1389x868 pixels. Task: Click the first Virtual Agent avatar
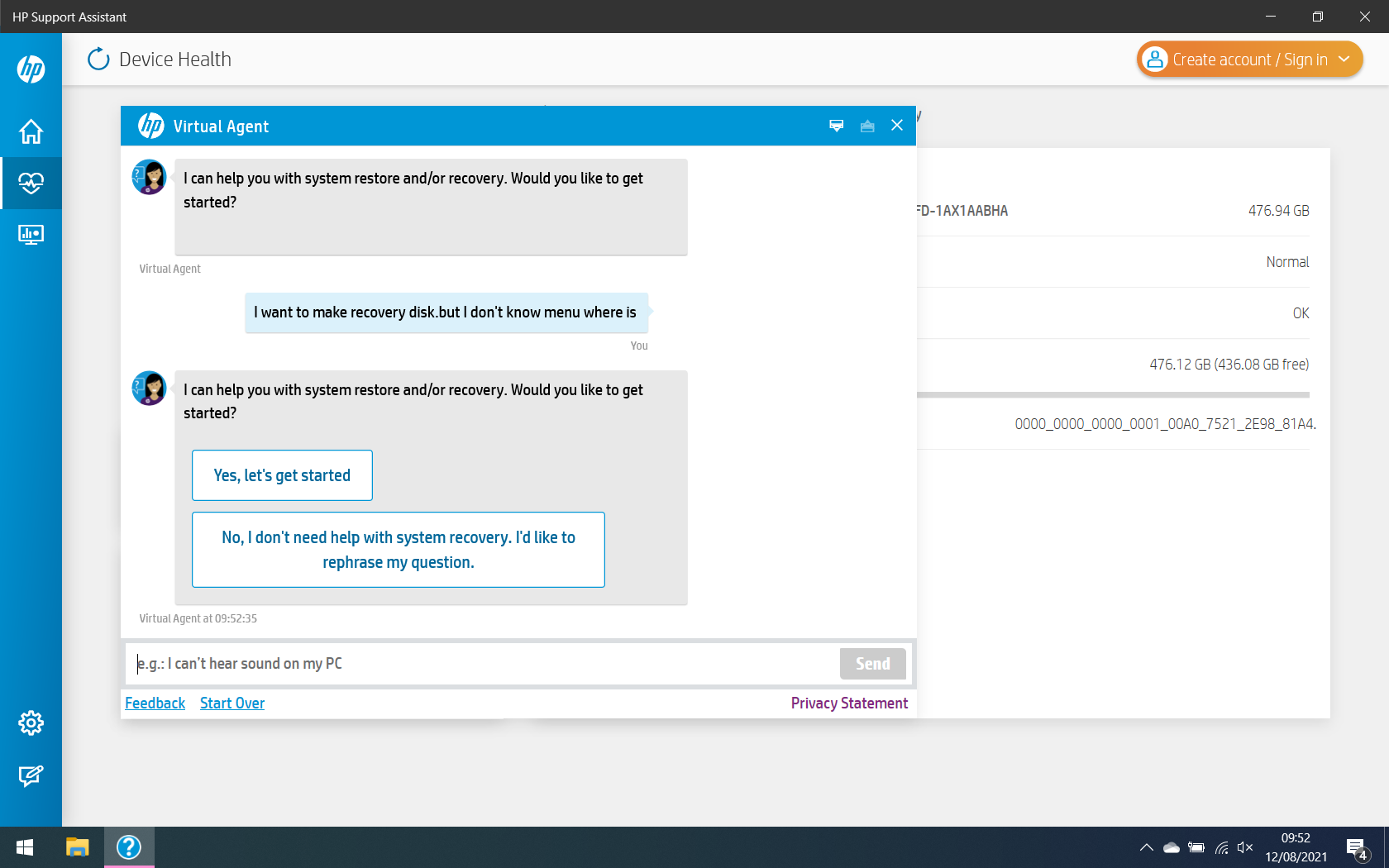tap(150, 177)
